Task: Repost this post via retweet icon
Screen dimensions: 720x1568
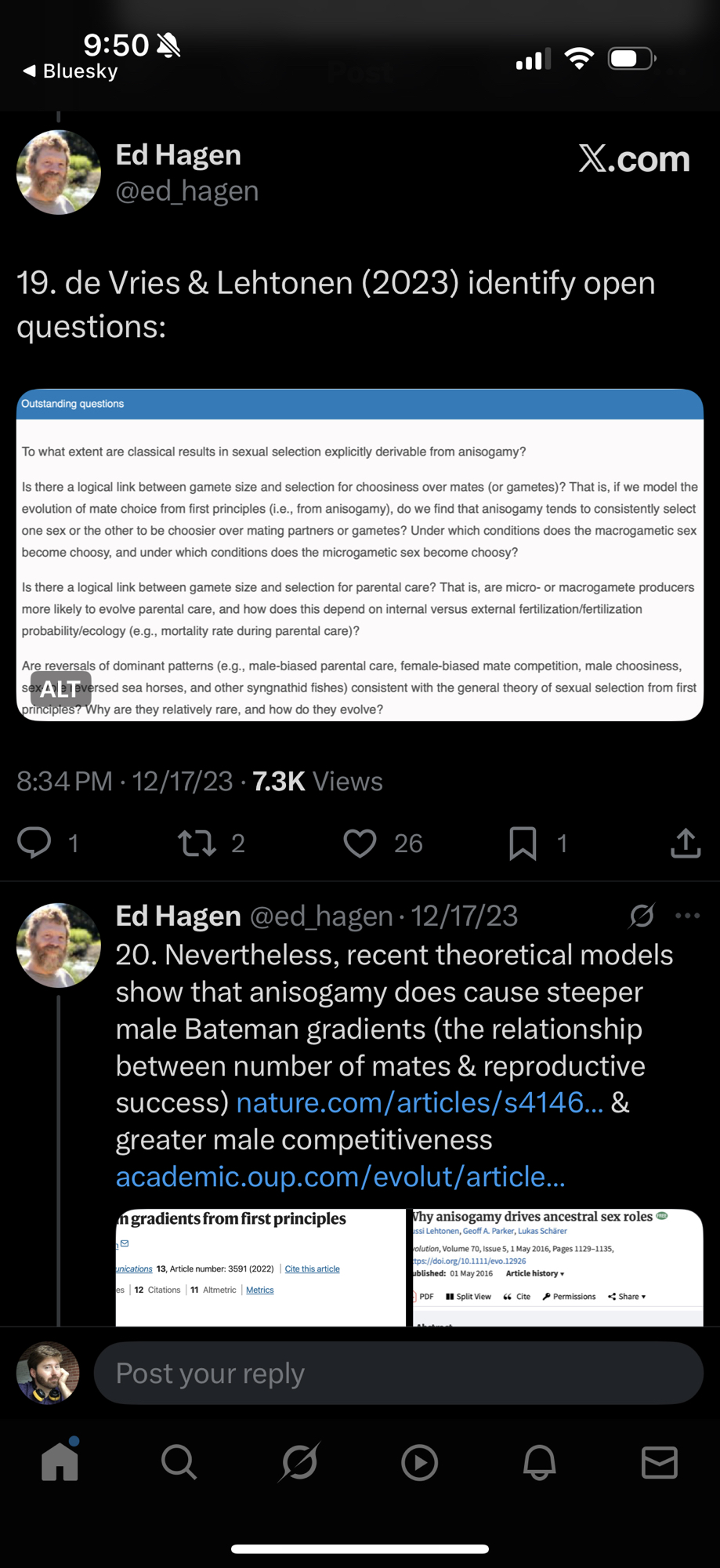Action: click(197, 843)
